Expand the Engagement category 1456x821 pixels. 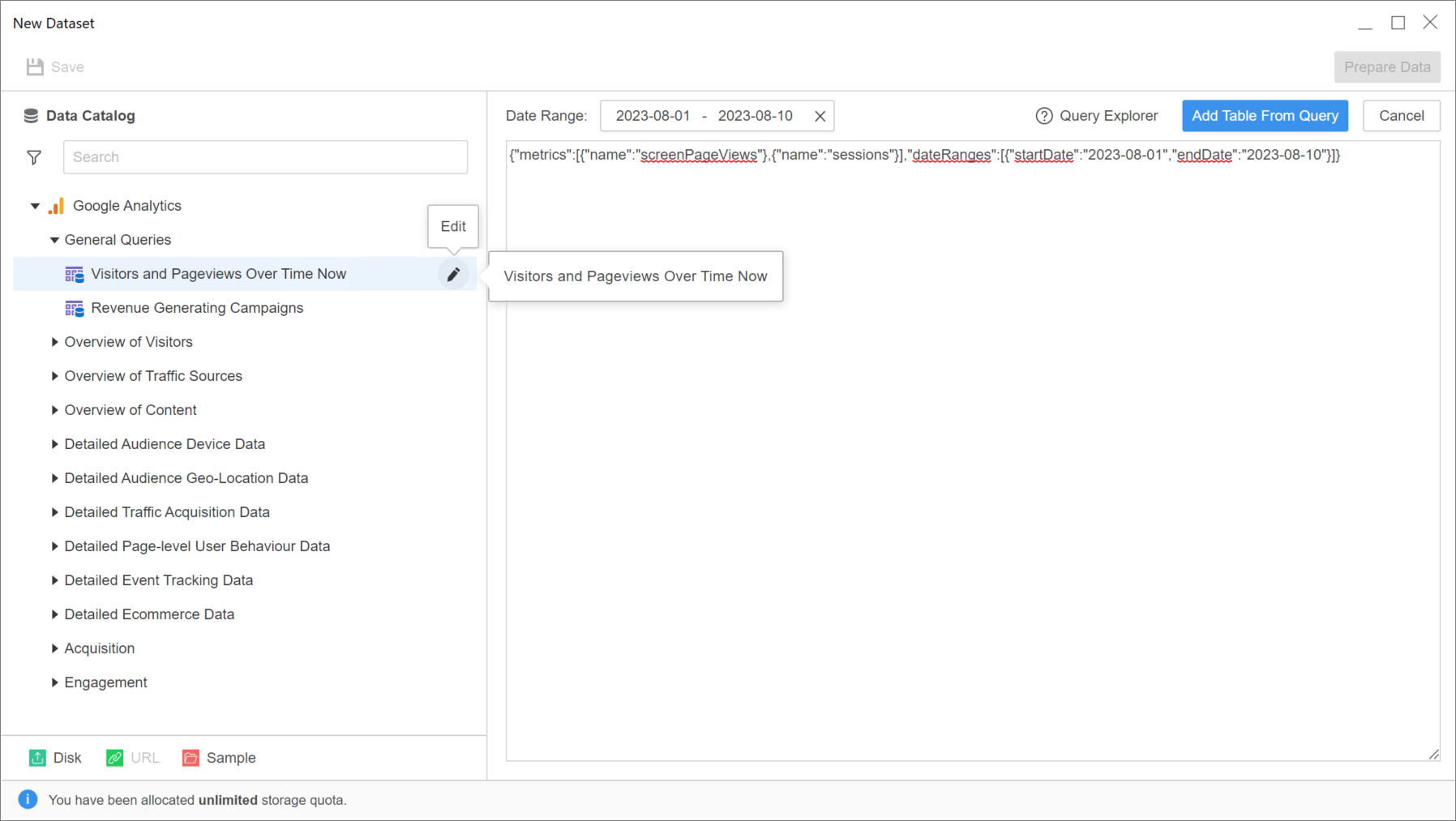(x=54, y=682)
